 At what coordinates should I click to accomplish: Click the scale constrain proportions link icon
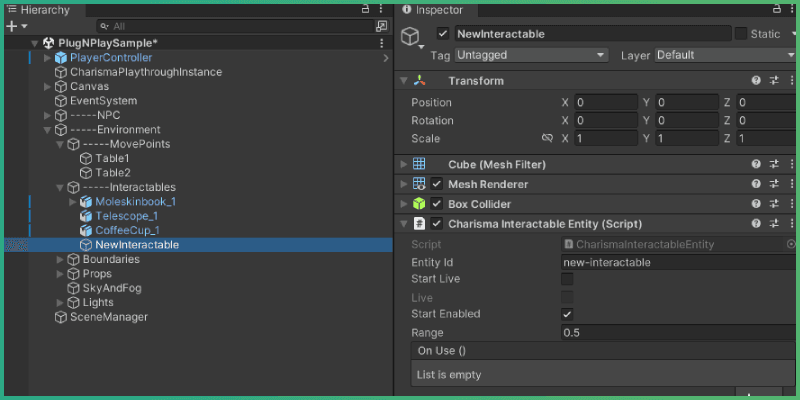point(547,138)
